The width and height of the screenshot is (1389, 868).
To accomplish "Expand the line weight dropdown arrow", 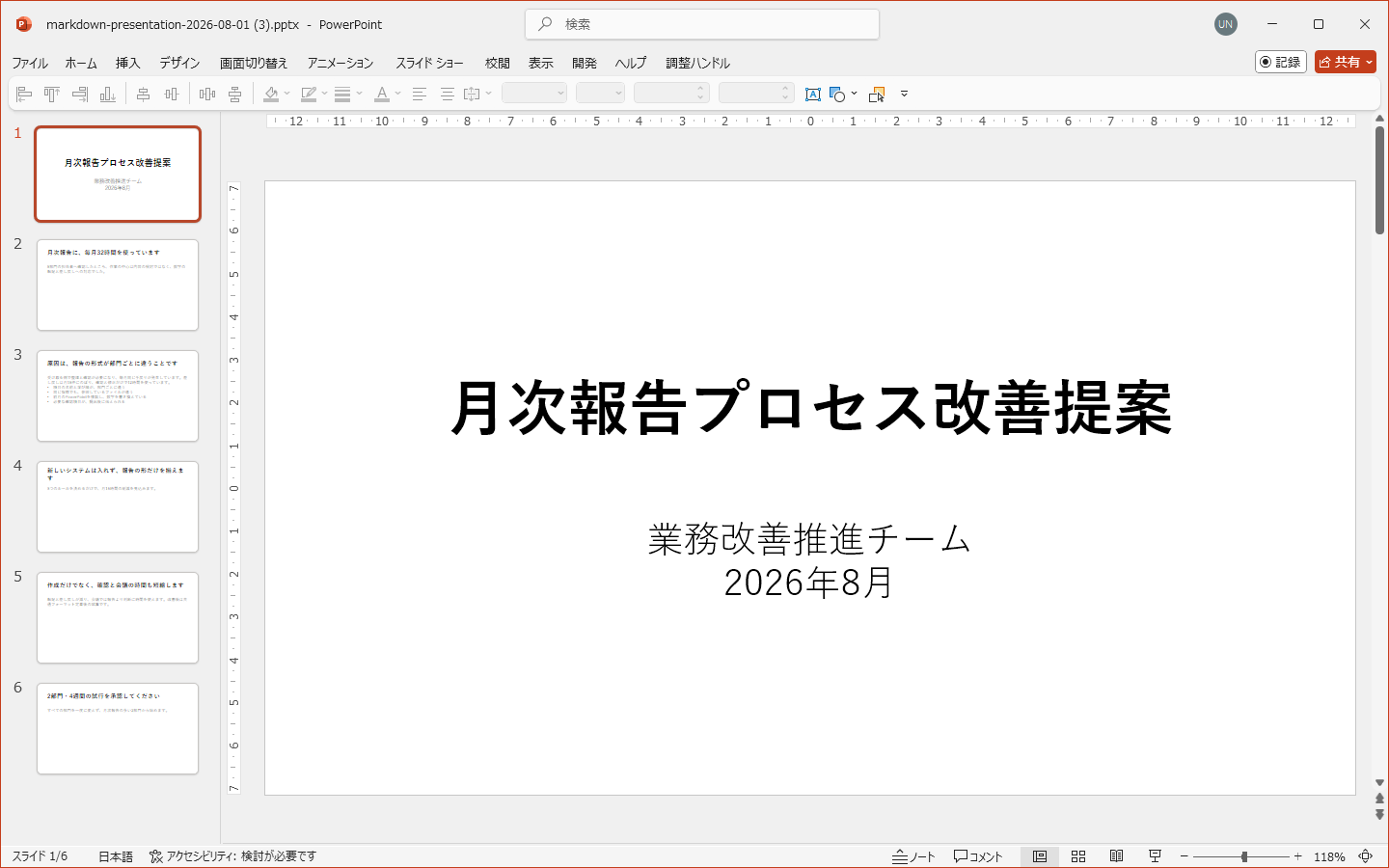I will [360, 94].
